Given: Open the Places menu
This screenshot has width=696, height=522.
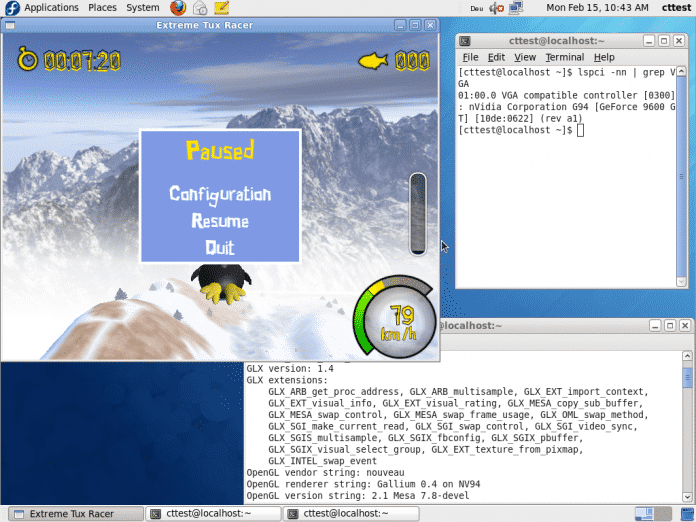Looking at the screenshot, I should click(x=102, y=8).
